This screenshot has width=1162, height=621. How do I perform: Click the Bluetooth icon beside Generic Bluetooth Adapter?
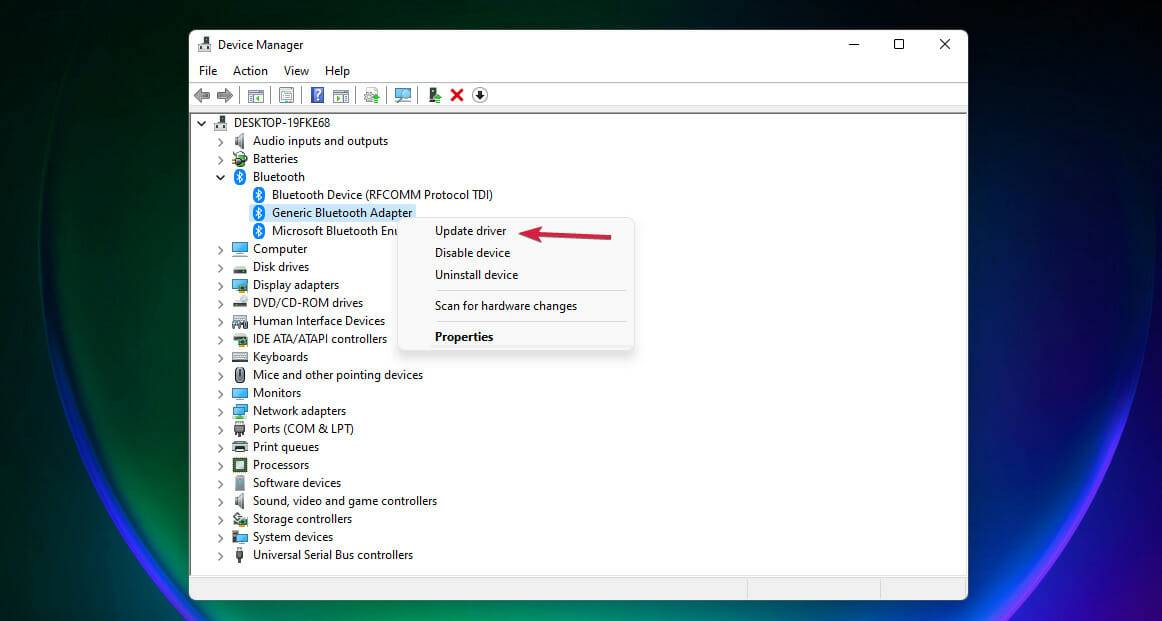[x=257, y=212]
